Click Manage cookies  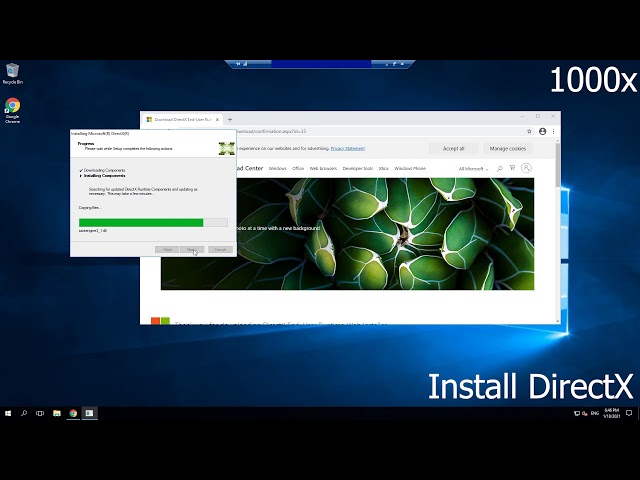pyautogui.click(x=508, y=149)
